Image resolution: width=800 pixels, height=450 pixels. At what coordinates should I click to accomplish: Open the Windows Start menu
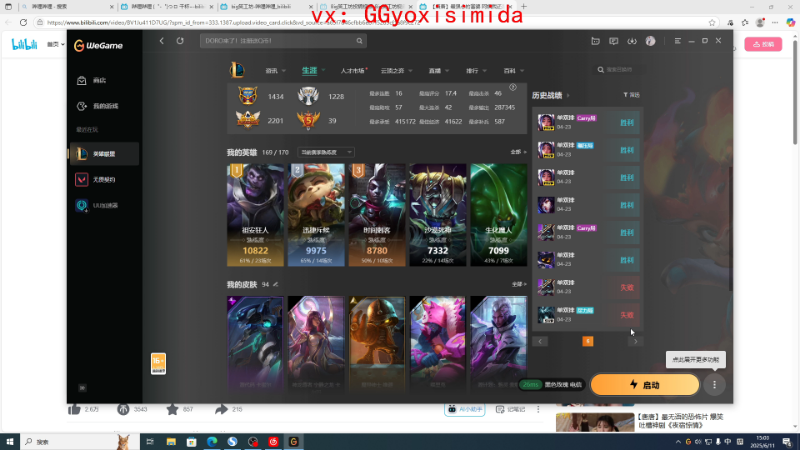10,442
